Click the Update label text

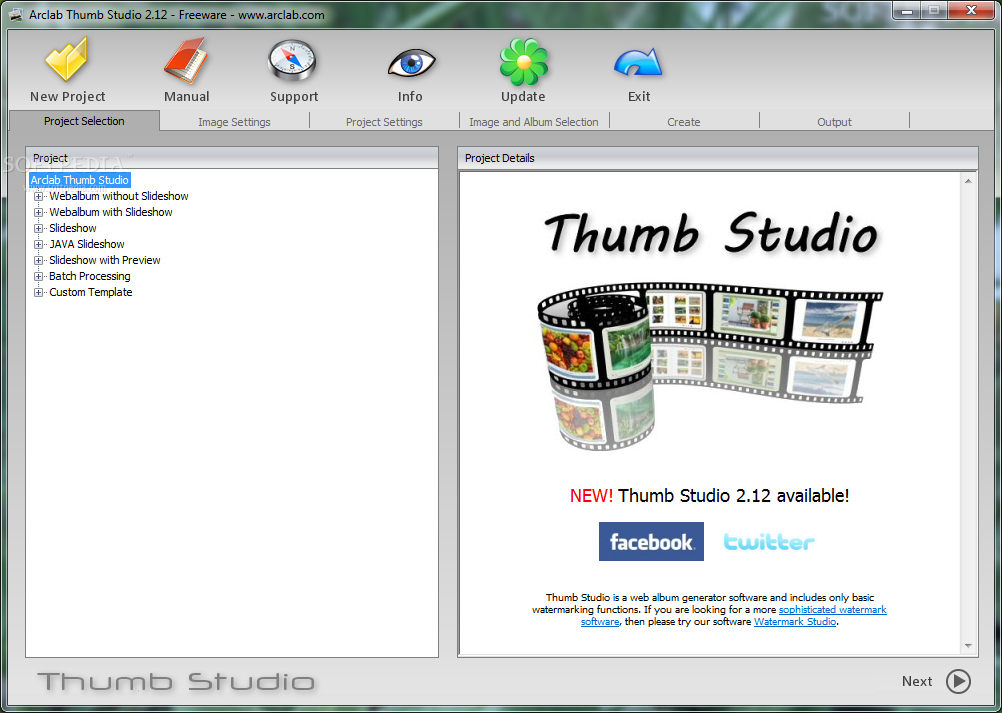point(523,96)
